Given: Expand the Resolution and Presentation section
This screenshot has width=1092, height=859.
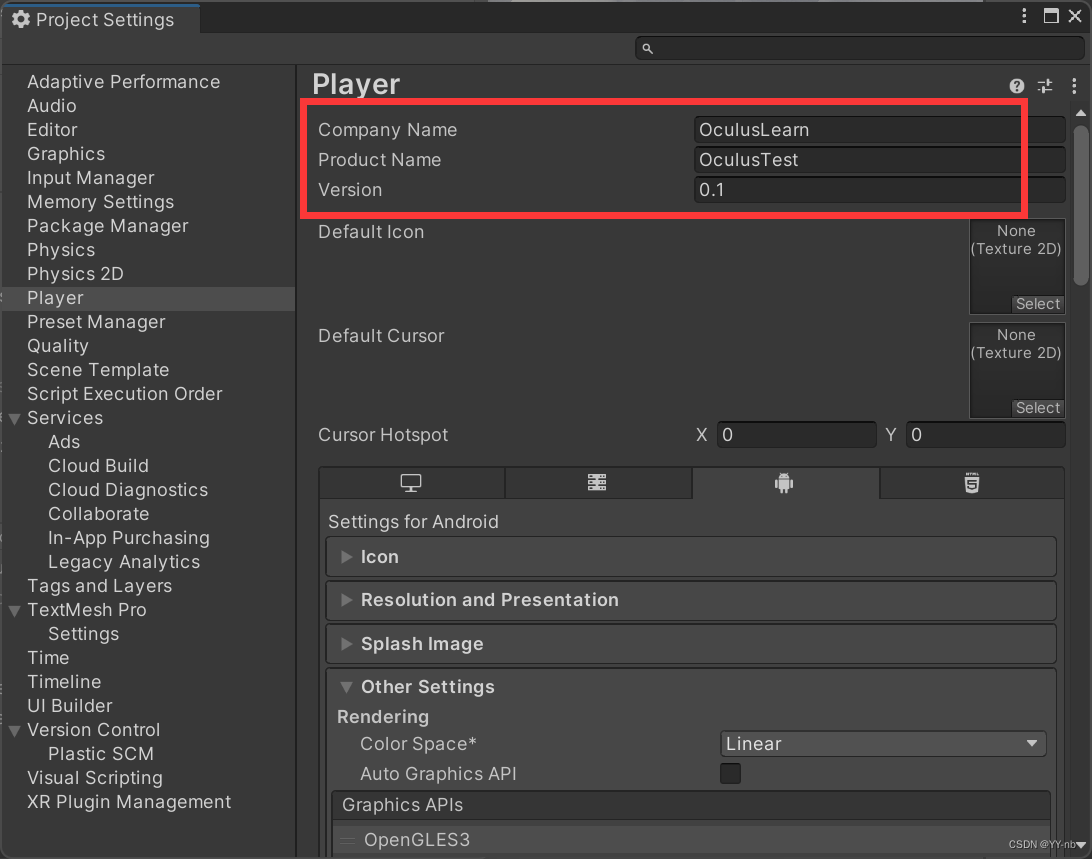Looking at the screenshot, I should [x=691, y=600].
